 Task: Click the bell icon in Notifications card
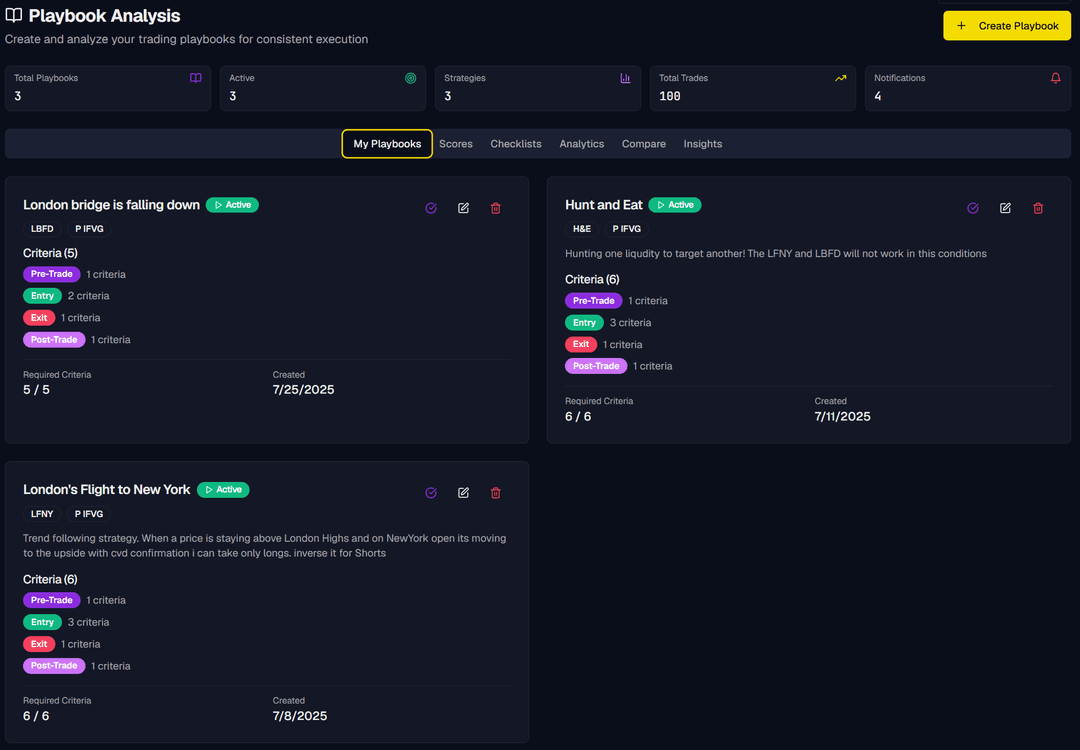pyautogui.click(x=1055, y=78)
